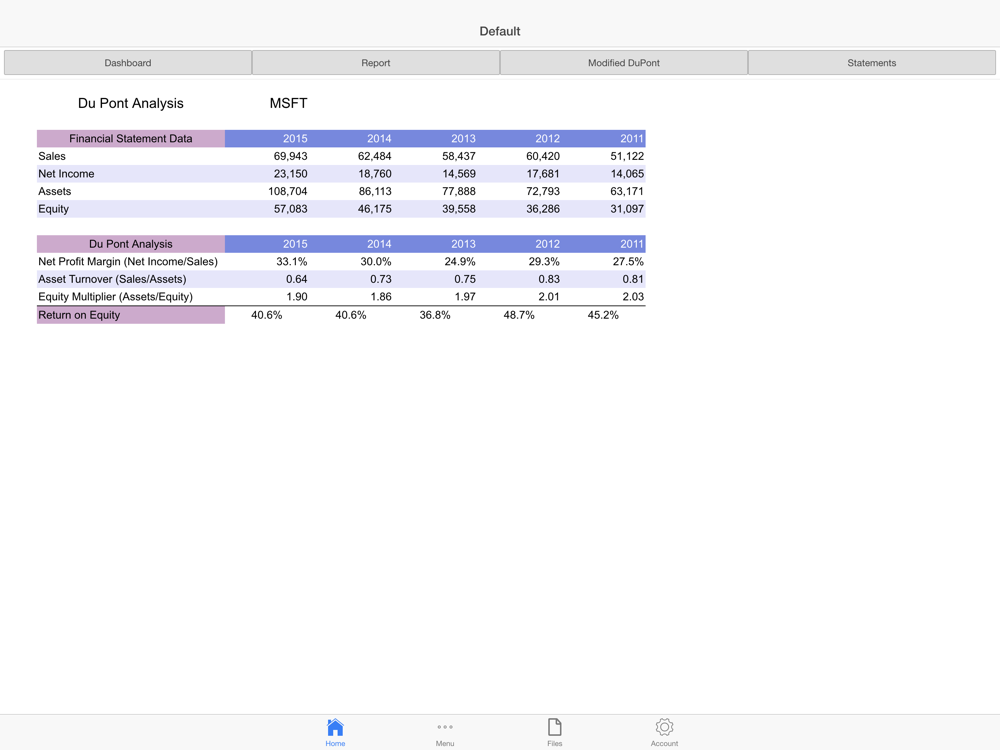Select the Net Profit Margin row label
1000x750 pixels.
[x=128, y=262]
